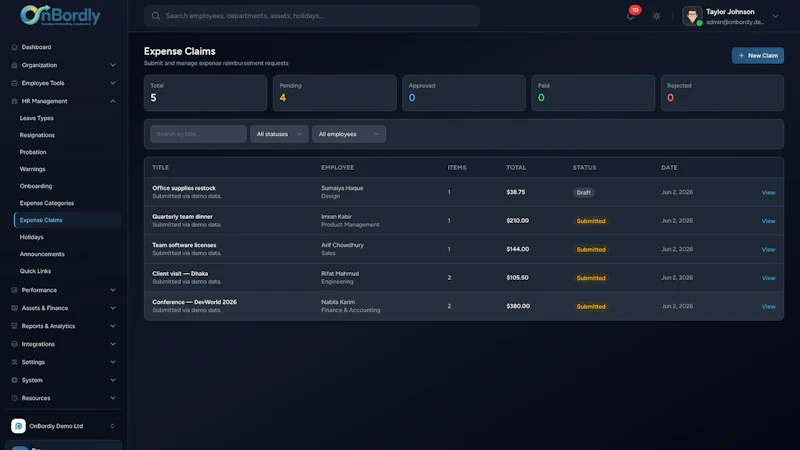Open the All employees dropdown
This screenshot has width=800, height=450.
click(349, 134)
